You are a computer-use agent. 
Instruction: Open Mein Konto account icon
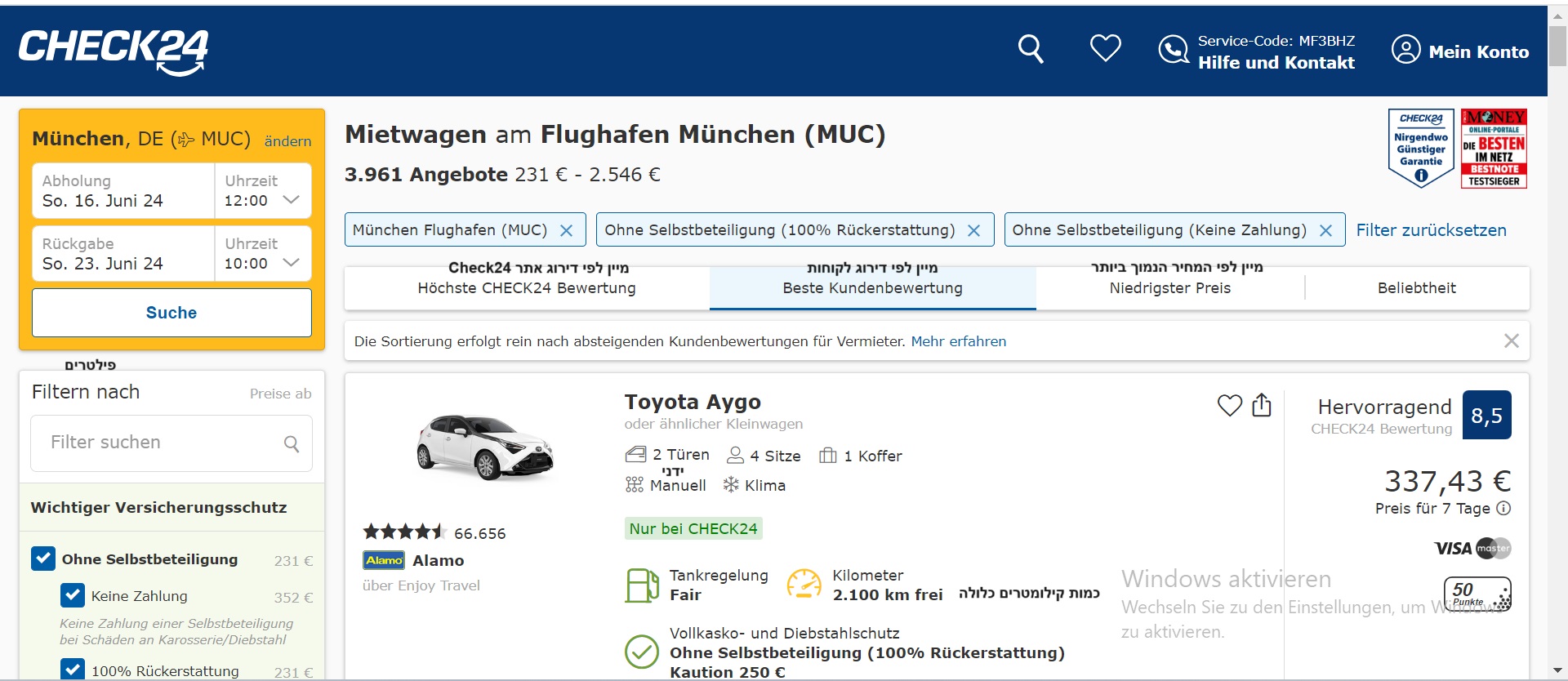(x=1405, y=50)
